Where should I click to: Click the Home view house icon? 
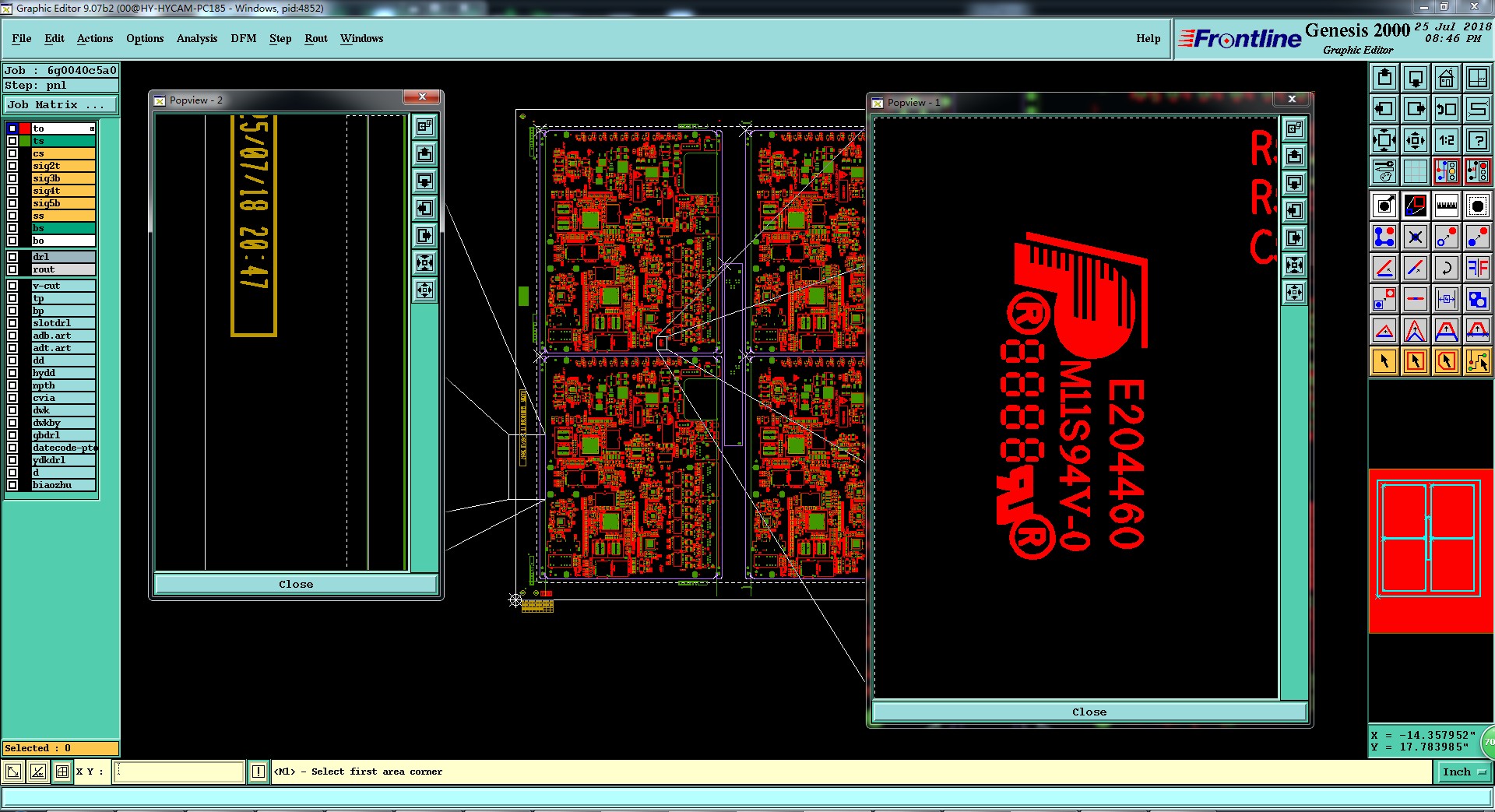[1447, 78]
